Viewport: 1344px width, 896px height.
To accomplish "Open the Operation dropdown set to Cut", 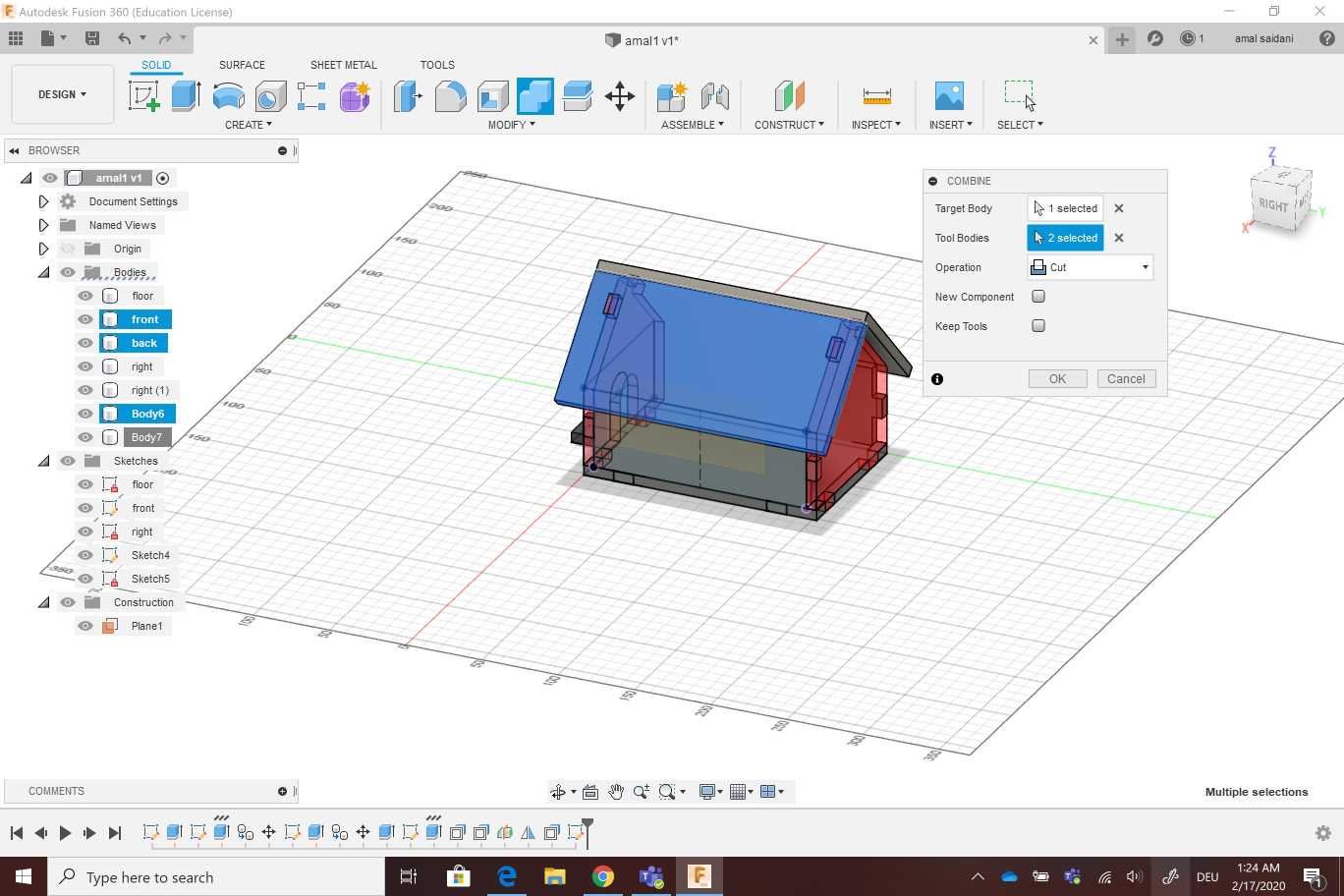I will point(1090,267).
